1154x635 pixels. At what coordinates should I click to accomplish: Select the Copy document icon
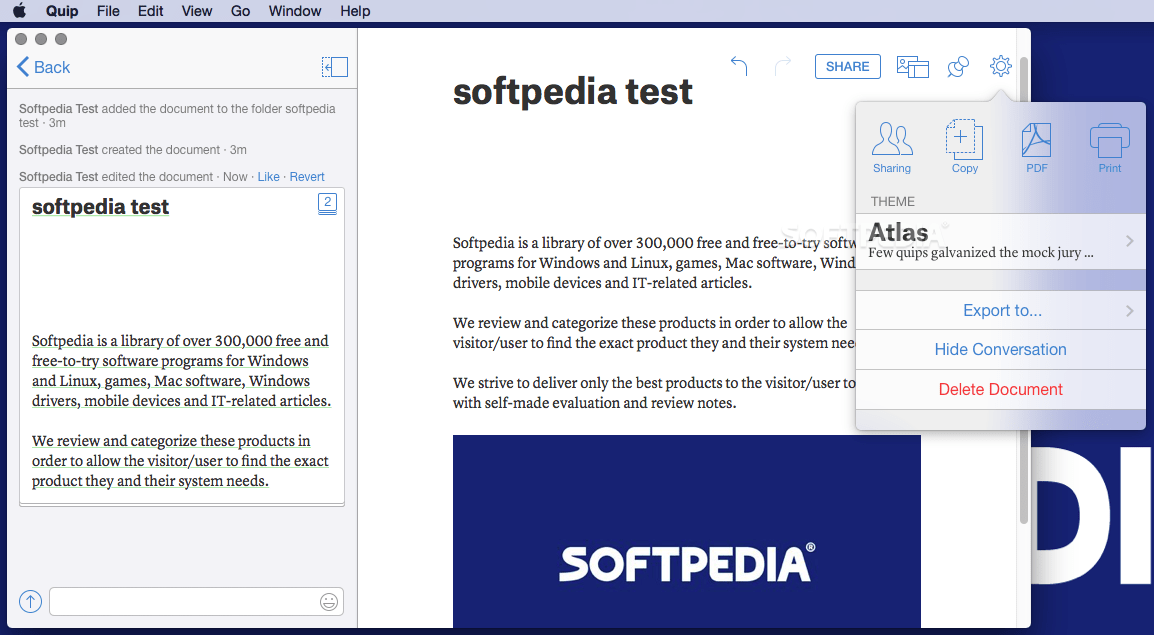[x=964, y=145]
